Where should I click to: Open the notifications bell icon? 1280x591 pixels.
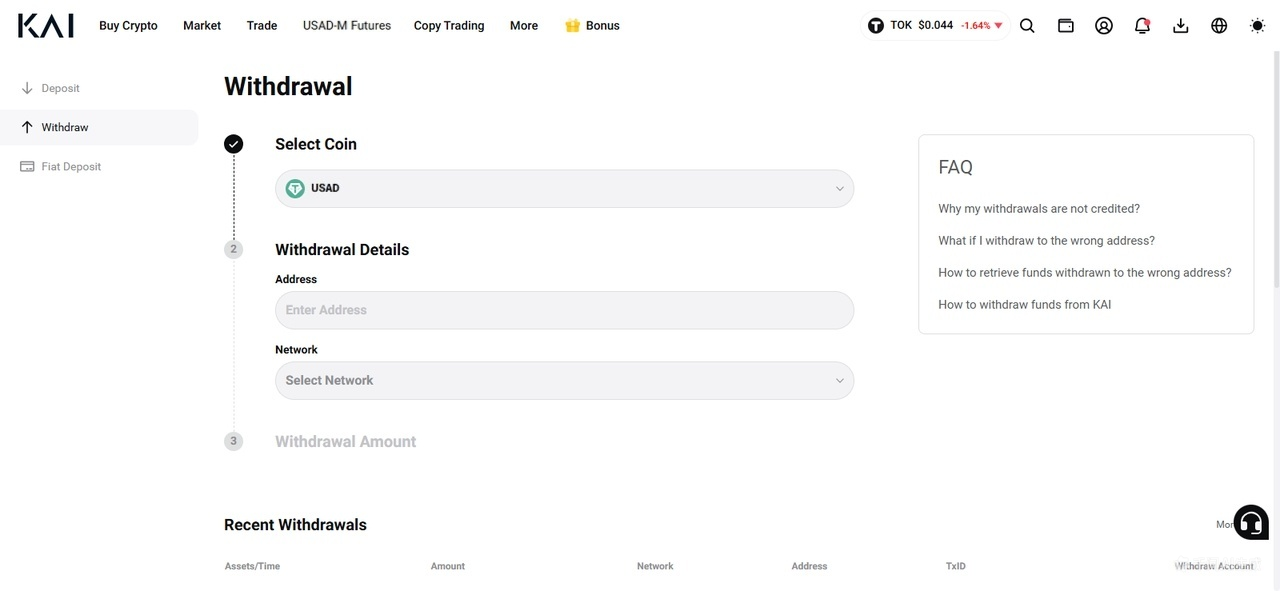(x=1142, y=26)
